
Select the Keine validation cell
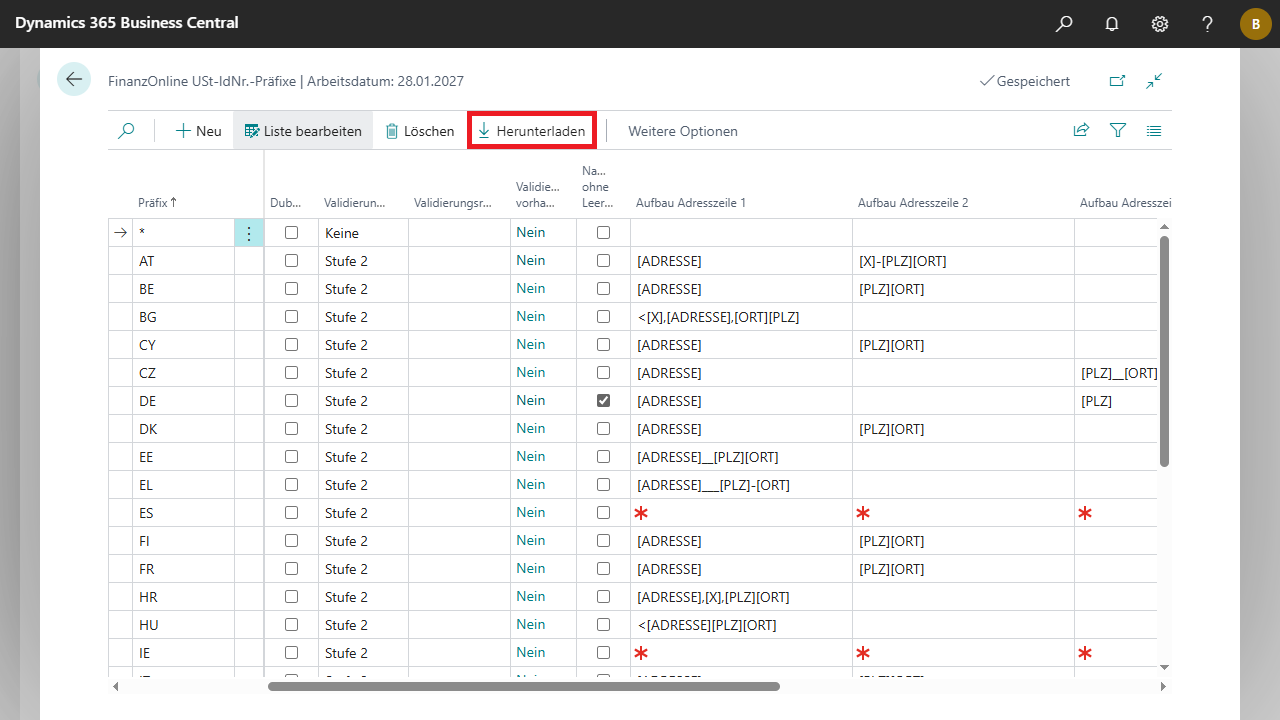(364, 233)
